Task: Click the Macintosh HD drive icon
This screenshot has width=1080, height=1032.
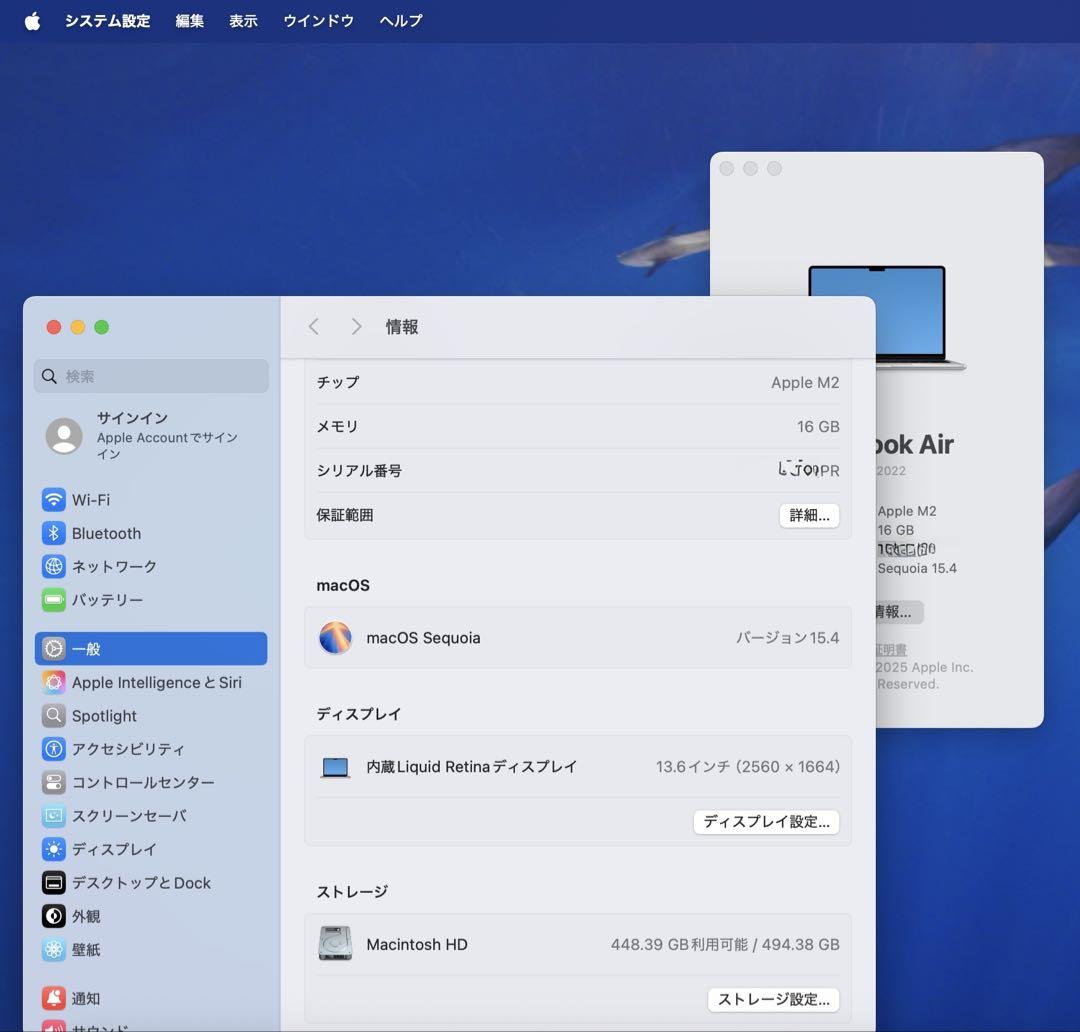Action: click(335, 944)
